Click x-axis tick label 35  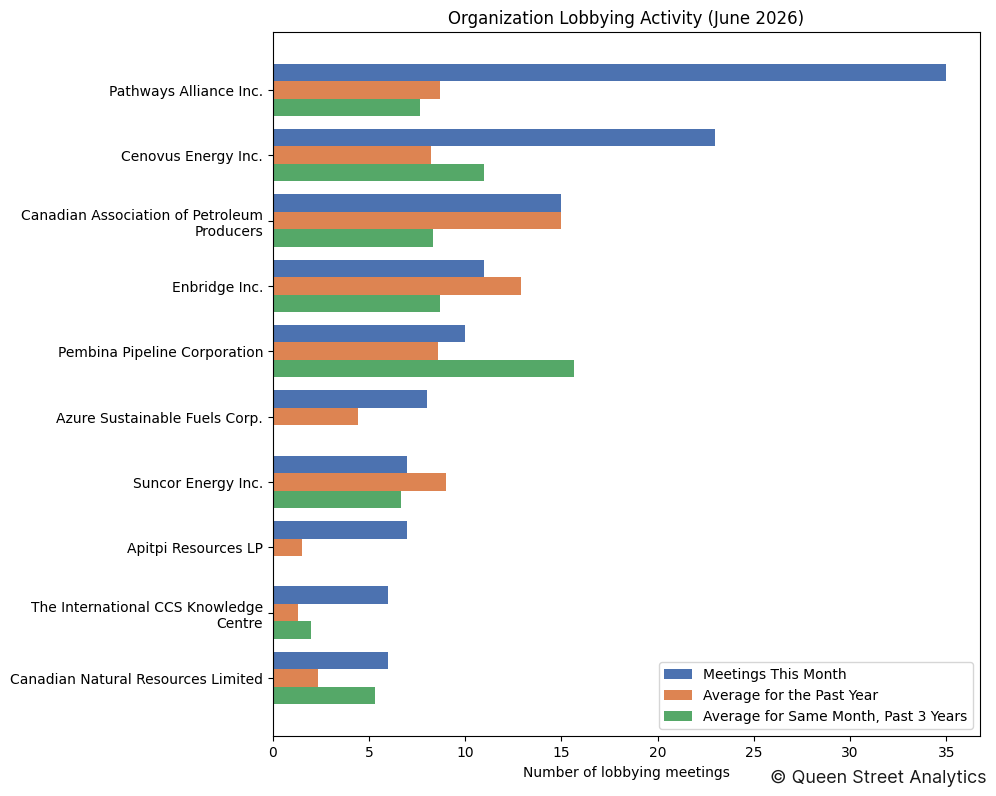pos(946,752)
